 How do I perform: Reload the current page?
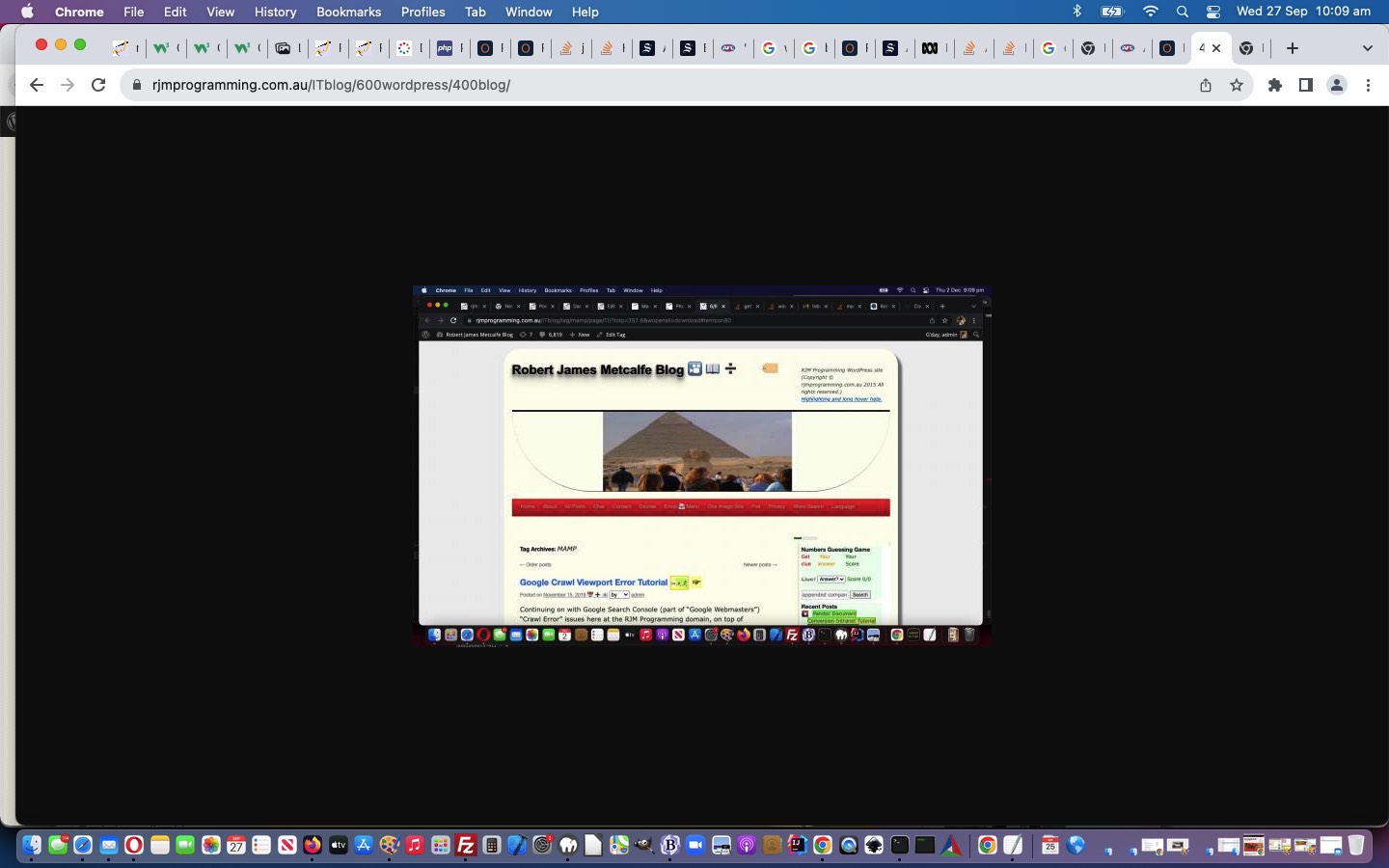pyautogui.click(x=98, y=85)
